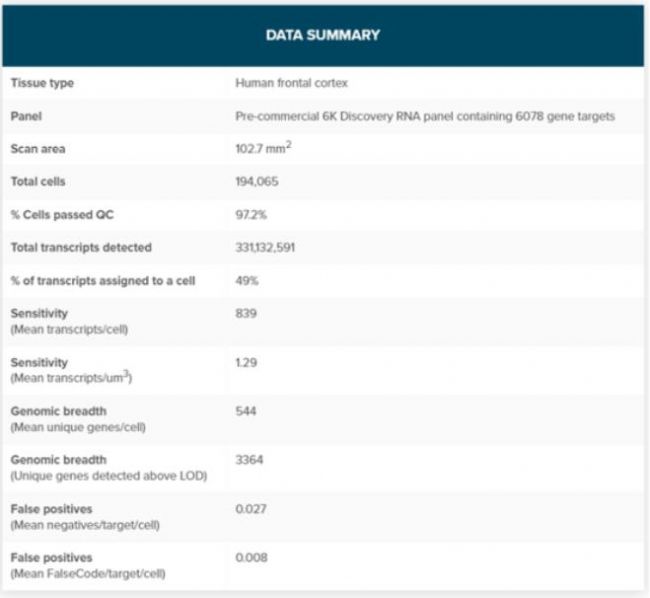Click the 839 mean transcripts per cell value
Image resolution: width=650 pixels, height=598 pixels.
[x=246, y=313]
